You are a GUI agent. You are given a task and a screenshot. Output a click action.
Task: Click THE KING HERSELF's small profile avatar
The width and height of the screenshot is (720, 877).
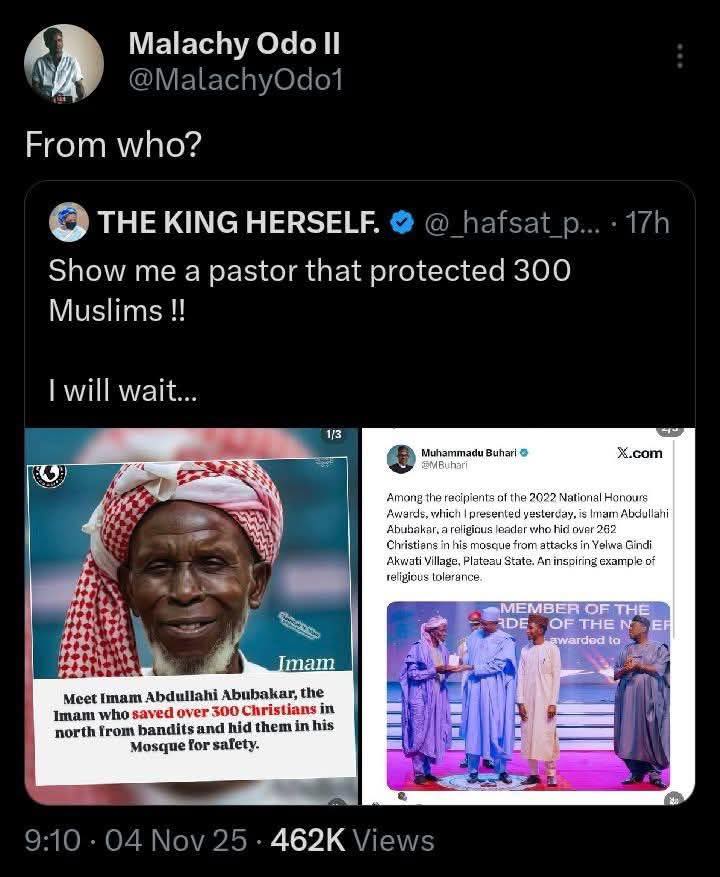(69, 223)
